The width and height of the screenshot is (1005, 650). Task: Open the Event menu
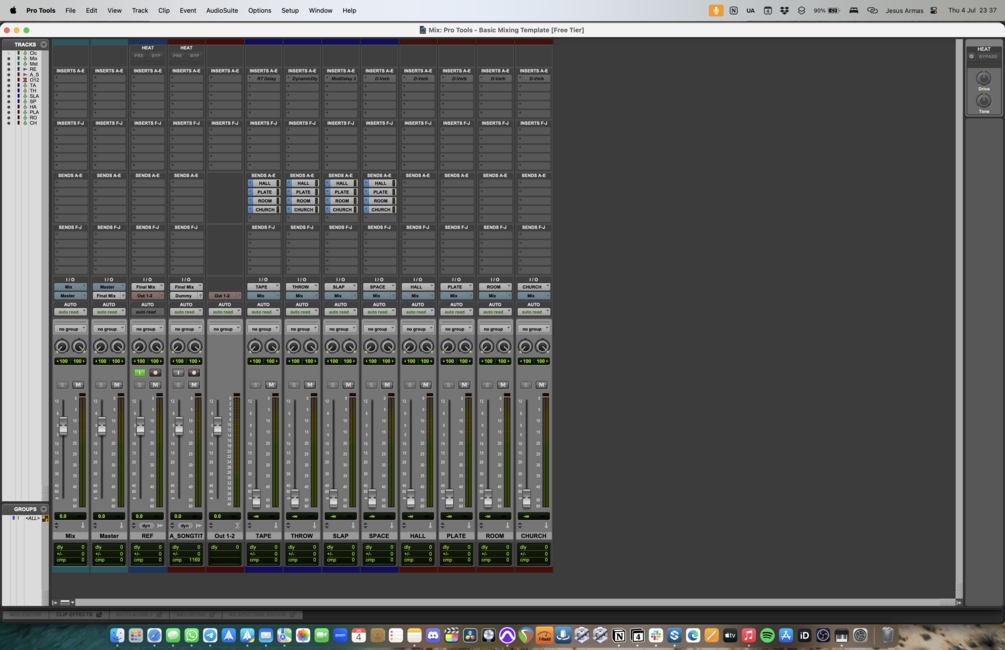pos(188,10)
